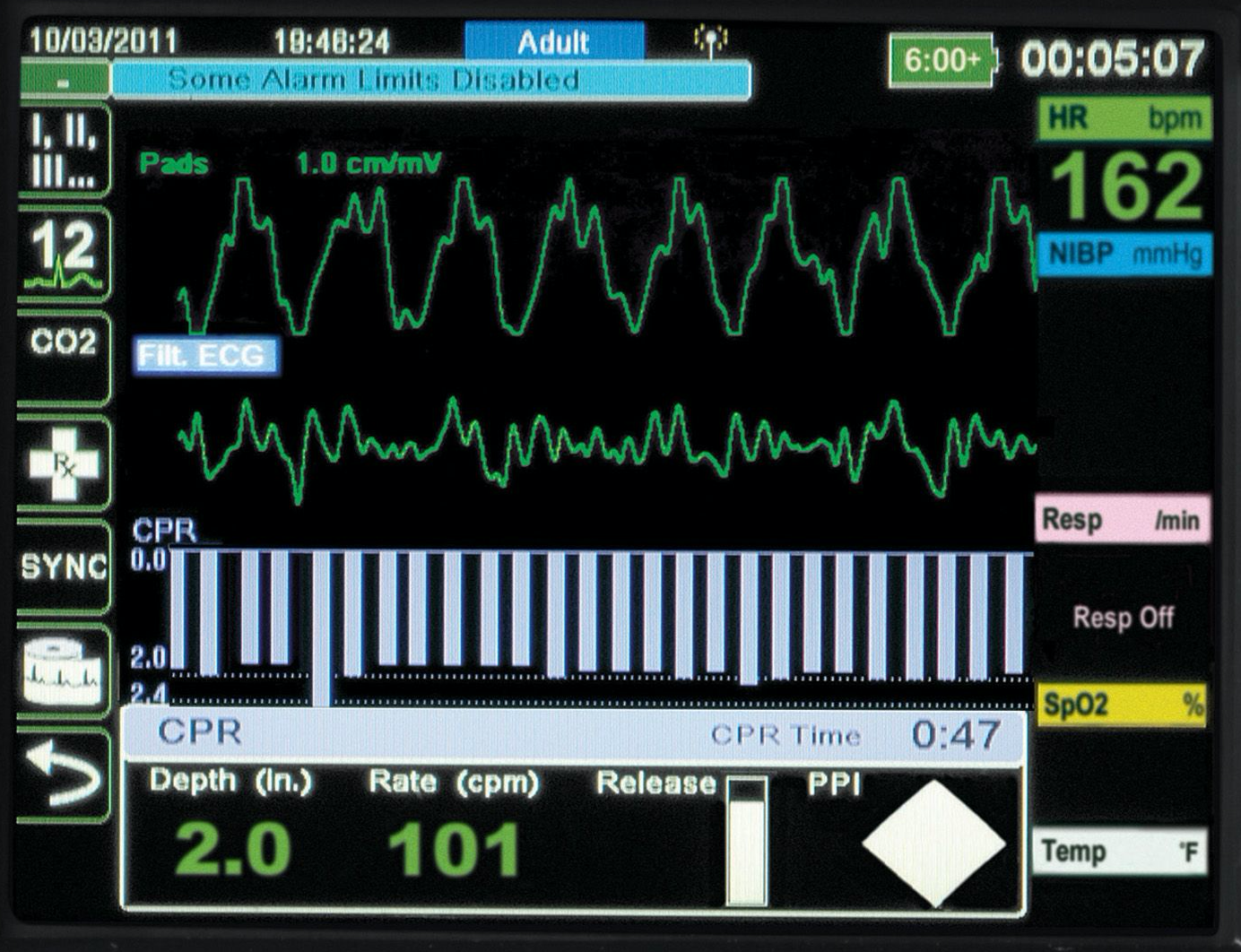Toggle SYNC mode
1241x952 pixels.
64,567
